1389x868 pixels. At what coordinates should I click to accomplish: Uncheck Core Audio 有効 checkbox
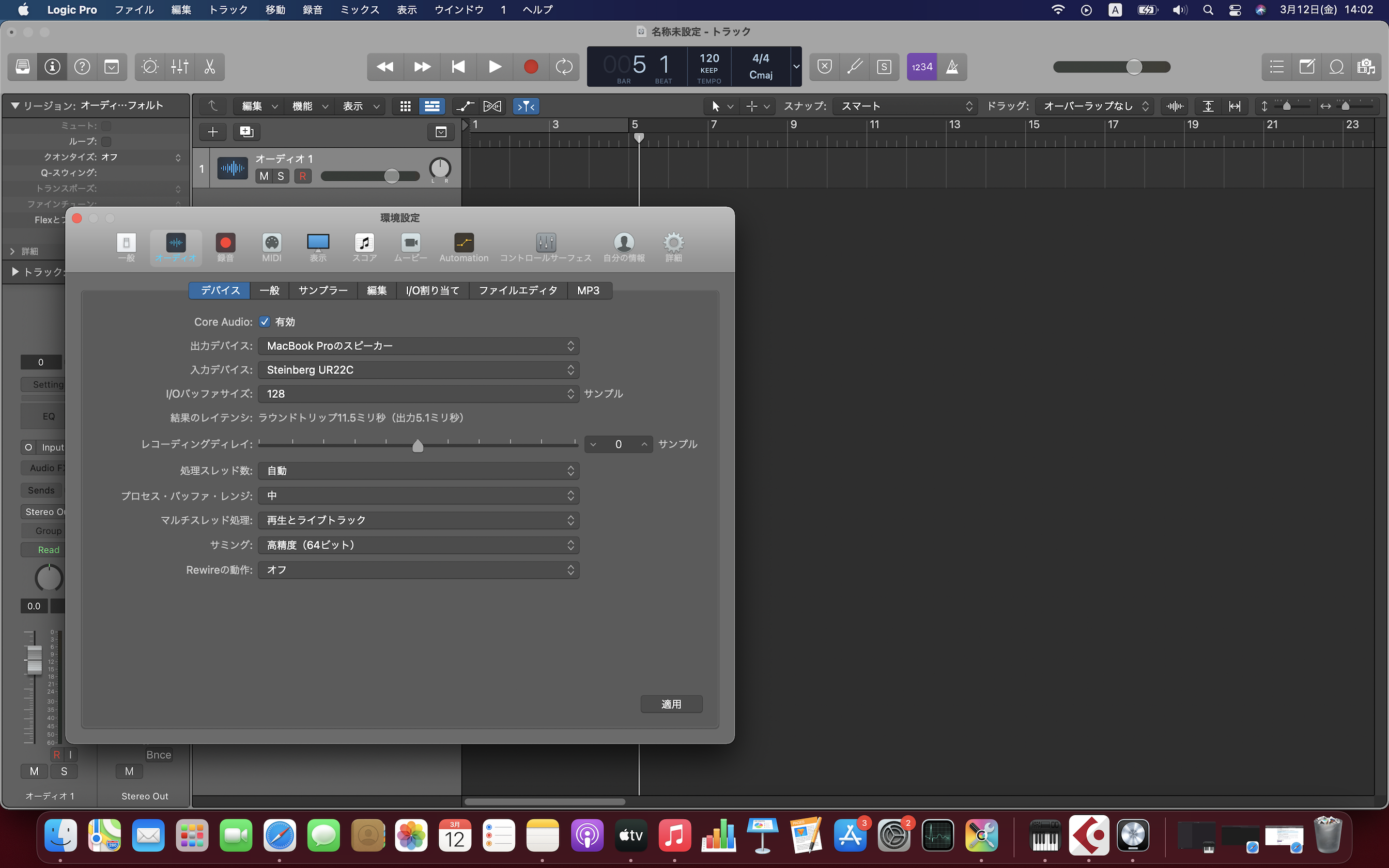(x=265, y=321)
